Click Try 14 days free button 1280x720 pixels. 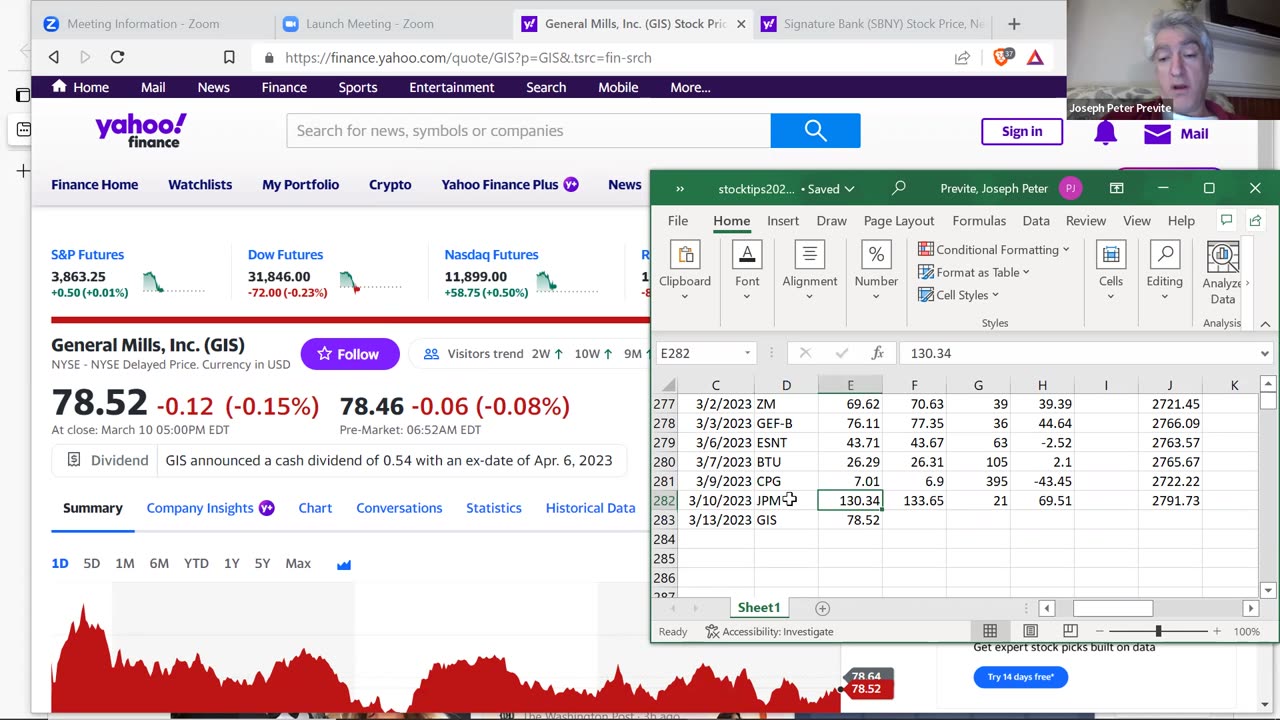pos(1021,677)
